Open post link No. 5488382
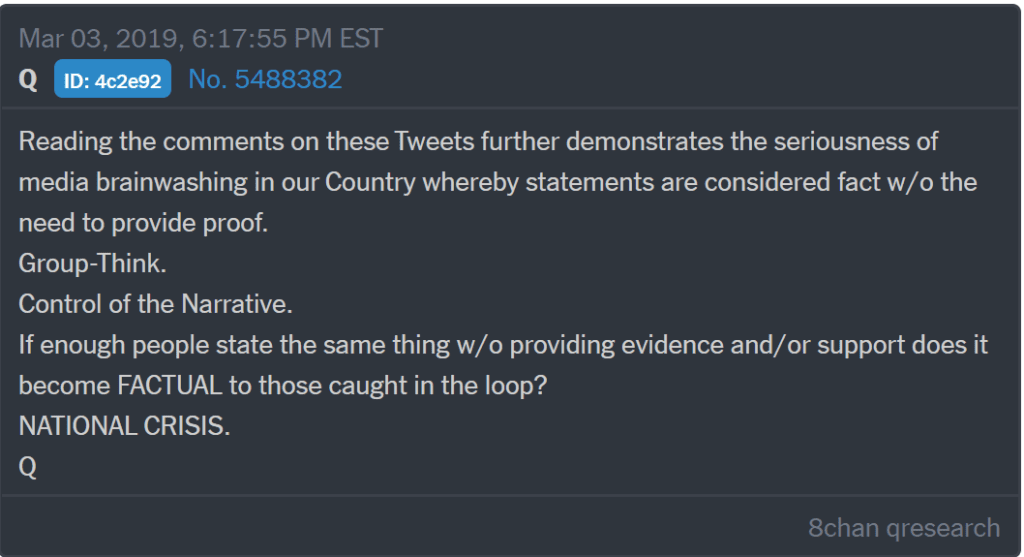This screenshot has height=557, width=1024. pos(265,80)
